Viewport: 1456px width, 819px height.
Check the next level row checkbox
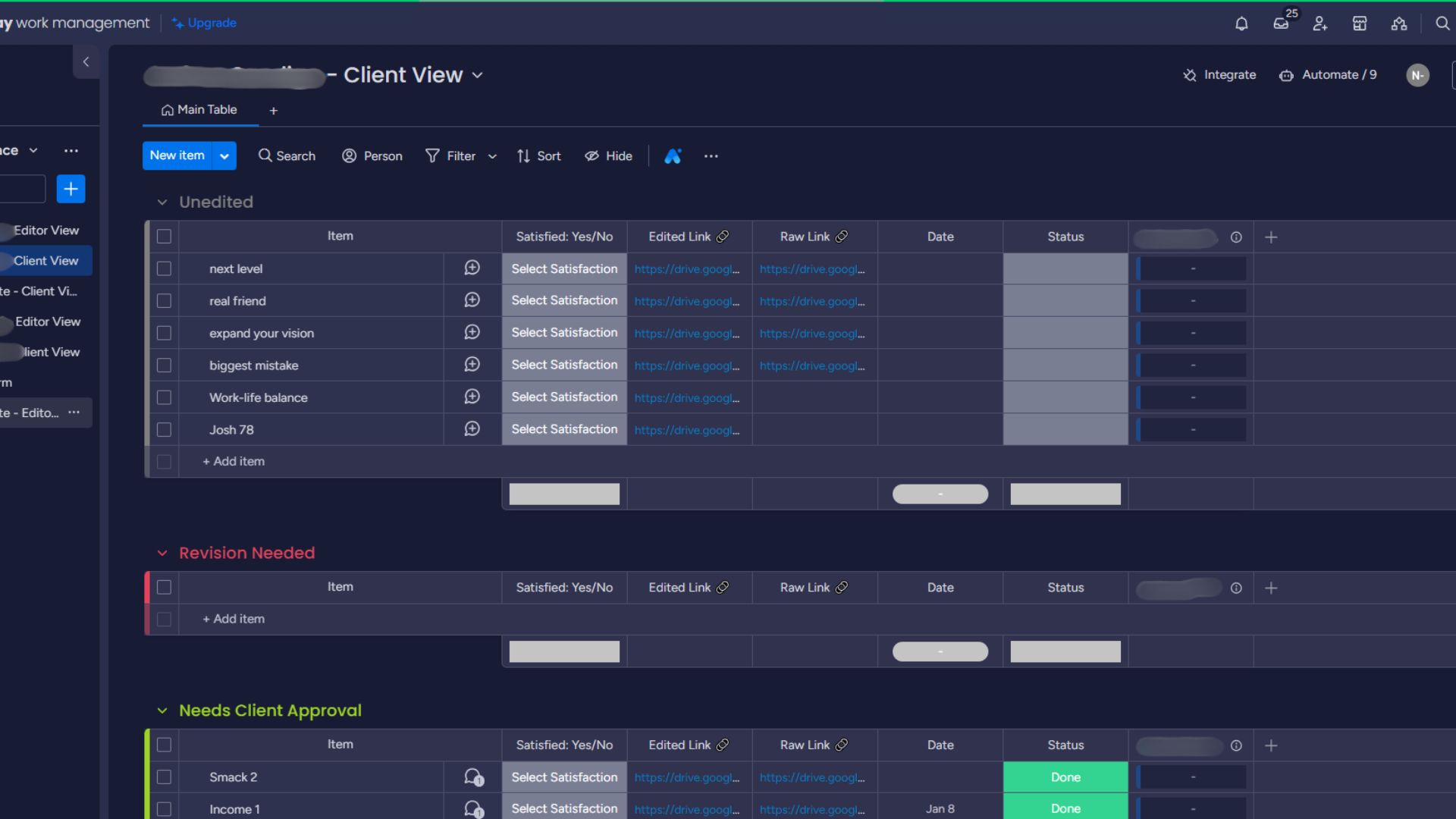(x=164, y=268)
